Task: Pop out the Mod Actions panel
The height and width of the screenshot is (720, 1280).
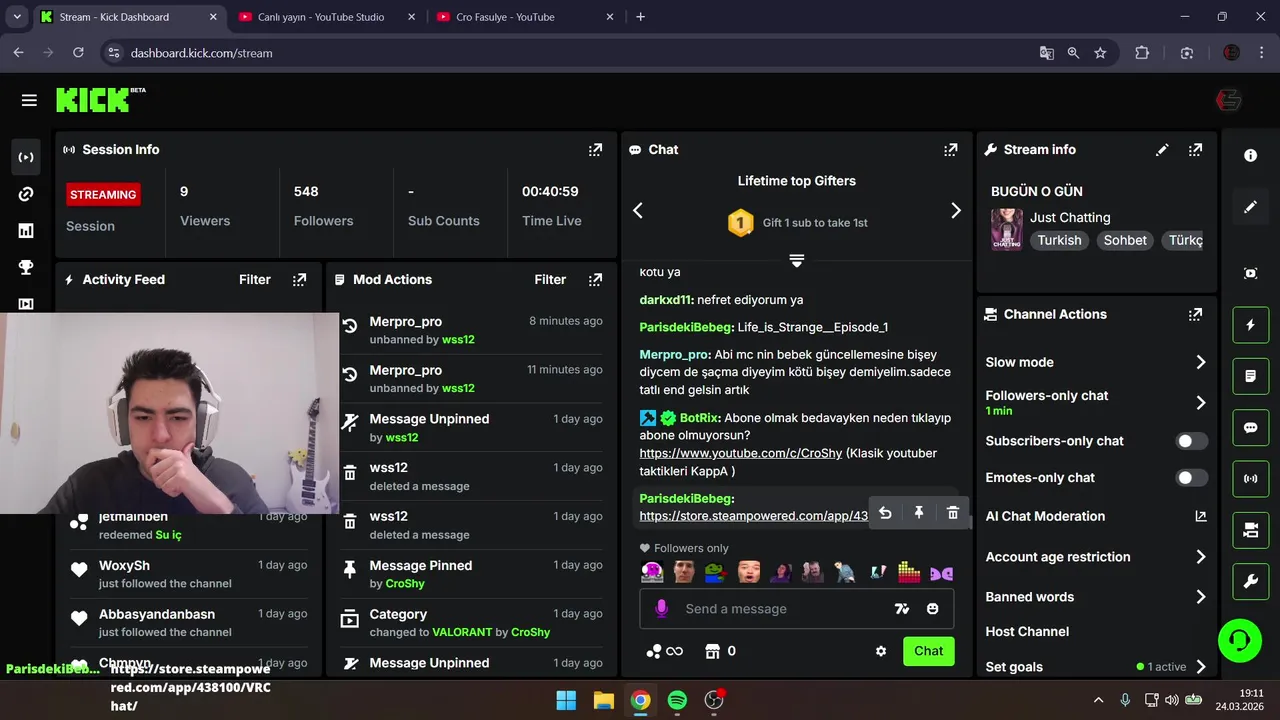Action: pos(596,280)
